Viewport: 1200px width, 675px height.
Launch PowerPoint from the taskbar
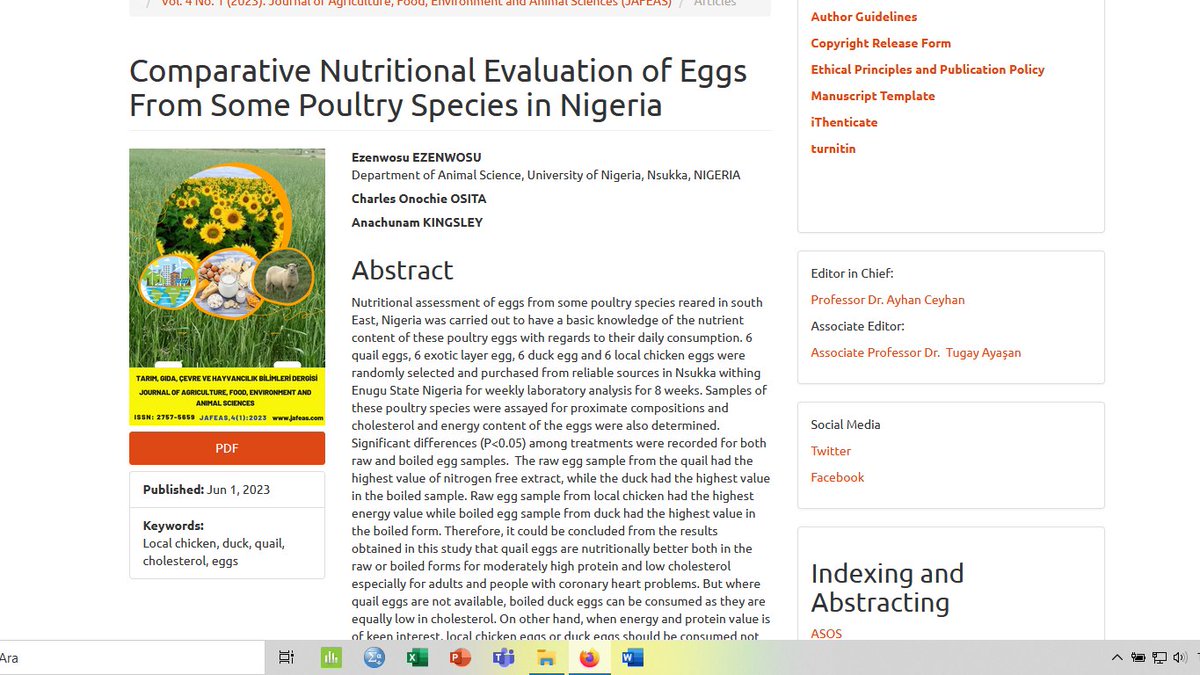coord(460,657)
